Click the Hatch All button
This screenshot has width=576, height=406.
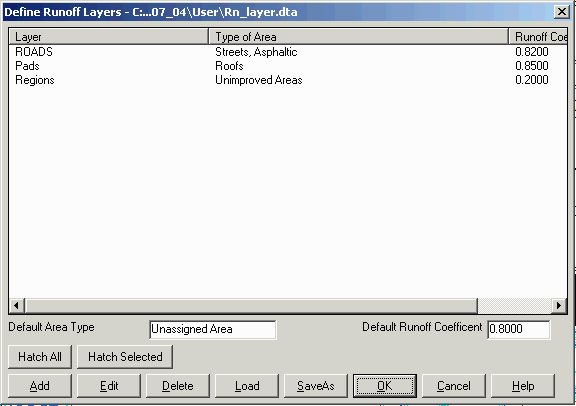[x=40, y=357]
